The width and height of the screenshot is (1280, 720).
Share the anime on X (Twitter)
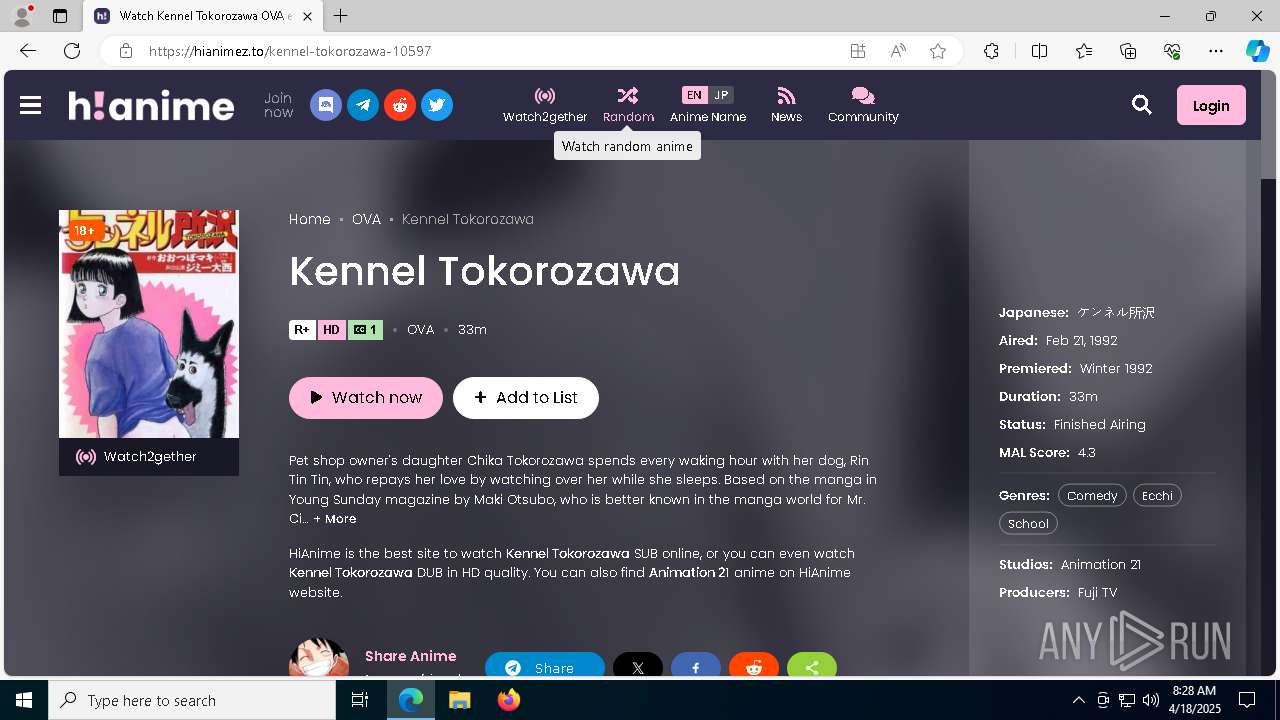point(638,665)
